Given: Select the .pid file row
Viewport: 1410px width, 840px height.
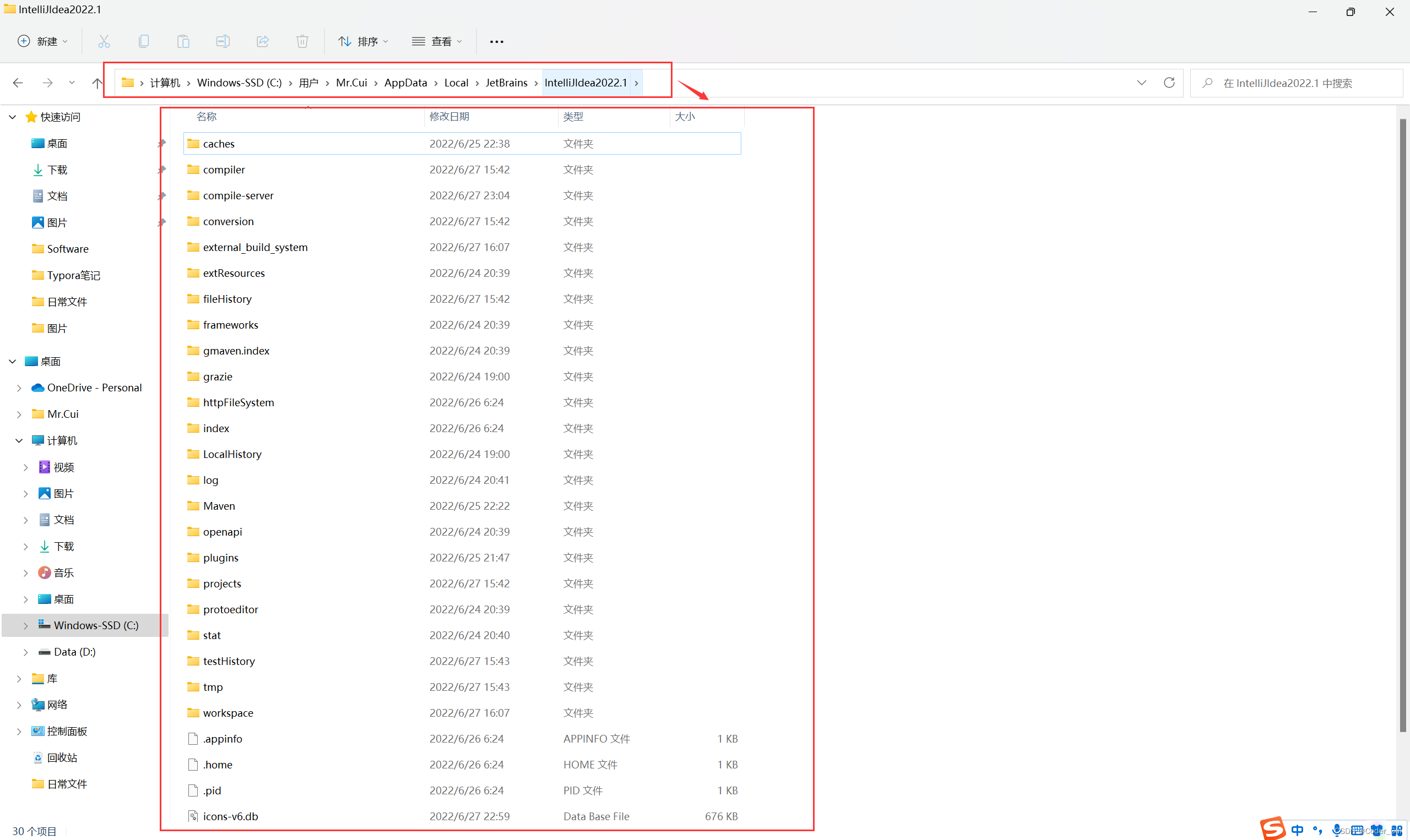Looking at the screenshot, I should 462,790.
